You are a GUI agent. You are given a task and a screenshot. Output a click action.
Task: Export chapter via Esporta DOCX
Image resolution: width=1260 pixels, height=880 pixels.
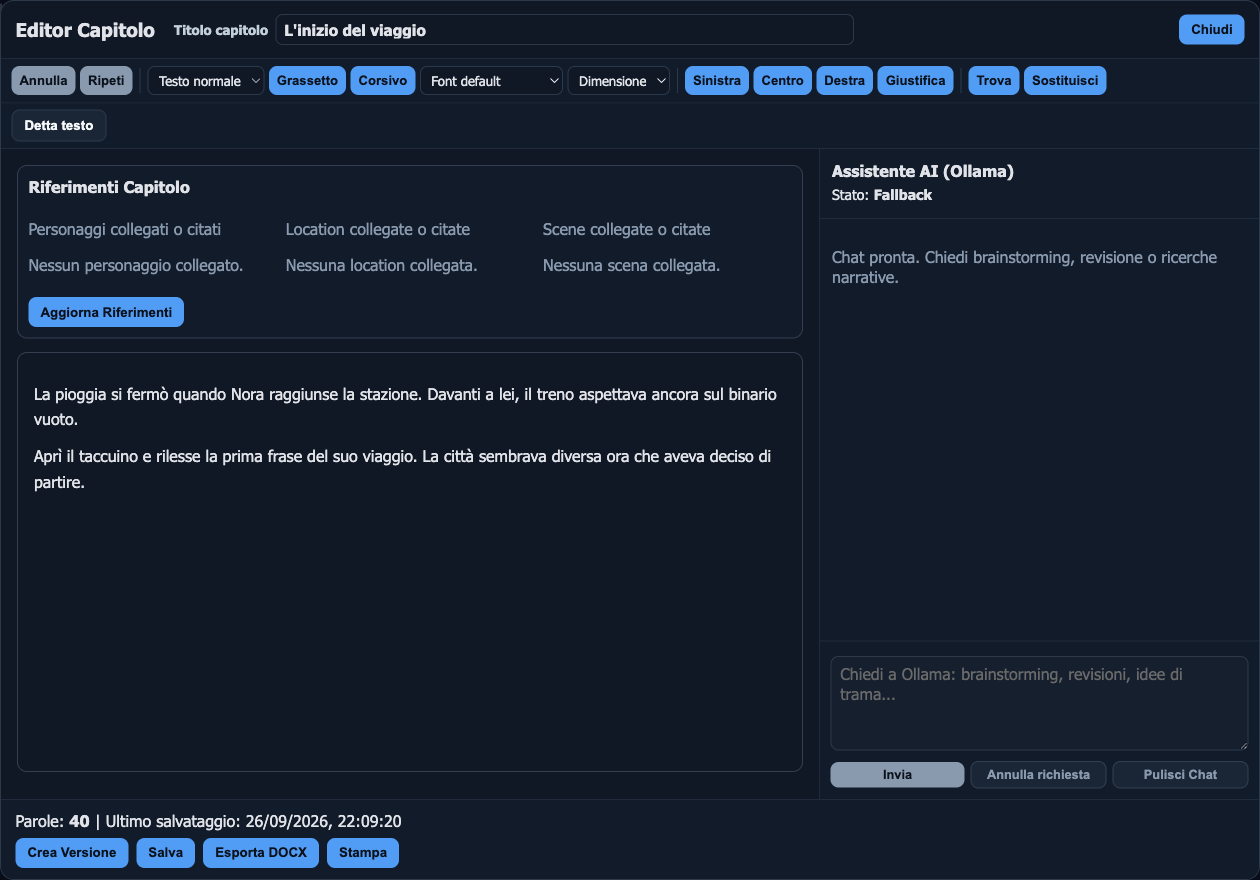click(261, 853)
